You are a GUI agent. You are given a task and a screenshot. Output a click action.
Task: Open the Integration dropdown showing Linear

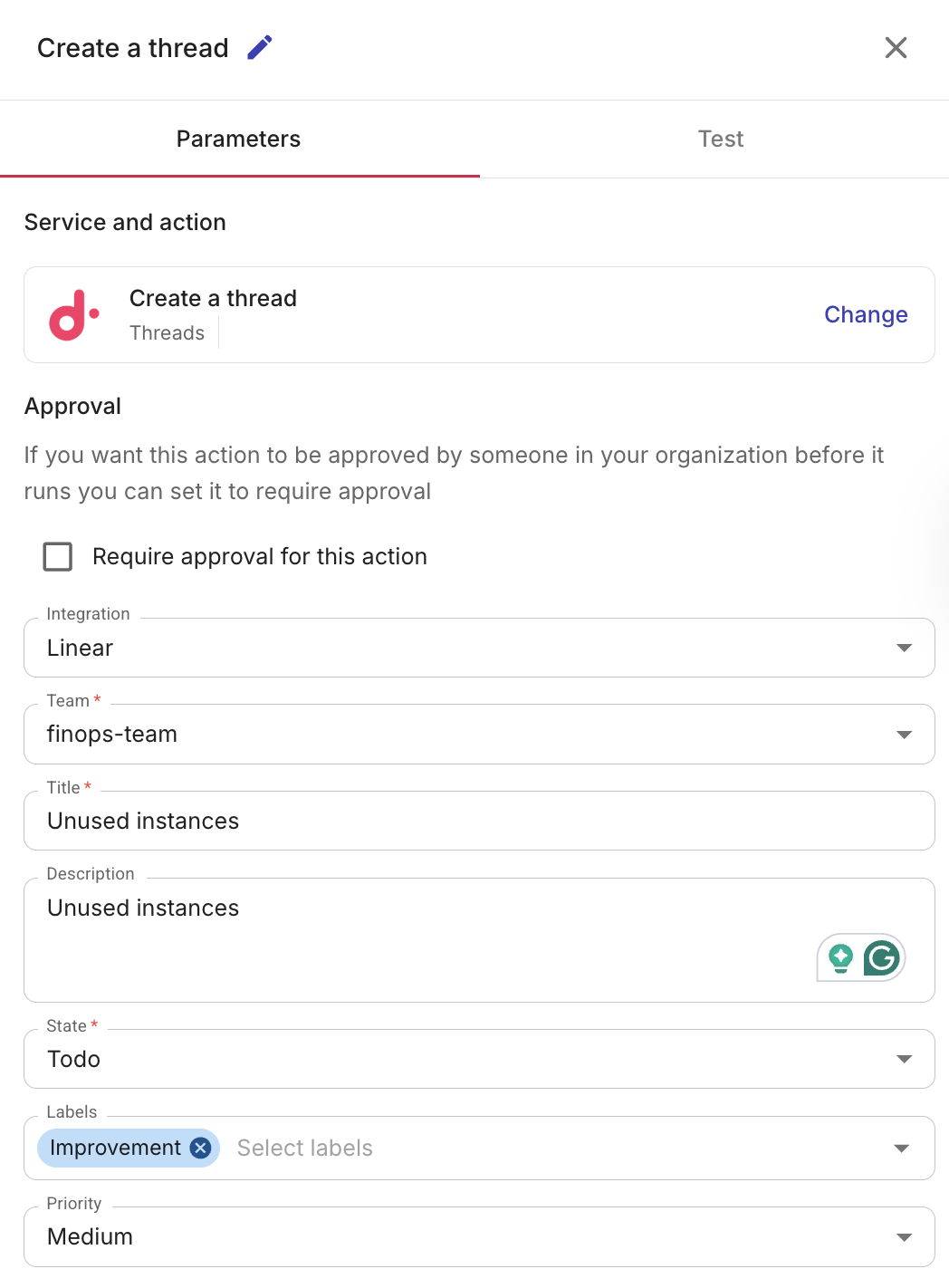click(x=478, y=648)
